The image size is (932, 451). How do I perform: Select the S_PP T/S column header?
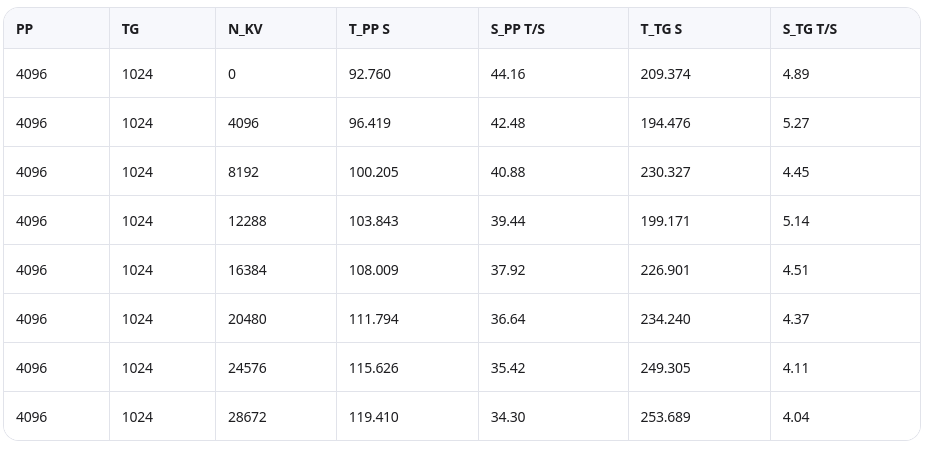(517, 29)
